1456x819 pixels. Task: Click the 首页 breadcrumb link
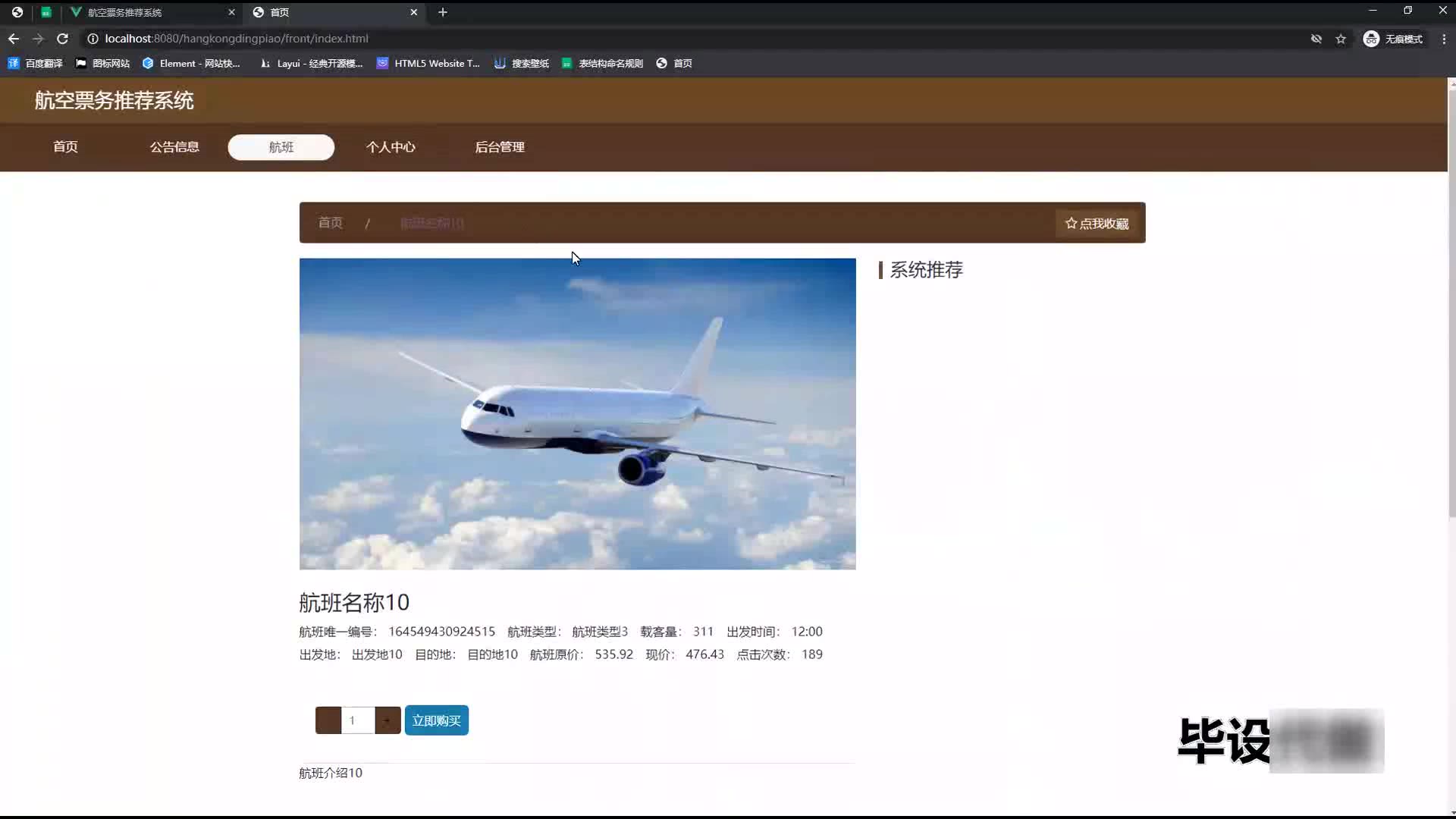(x=331, y=223)
